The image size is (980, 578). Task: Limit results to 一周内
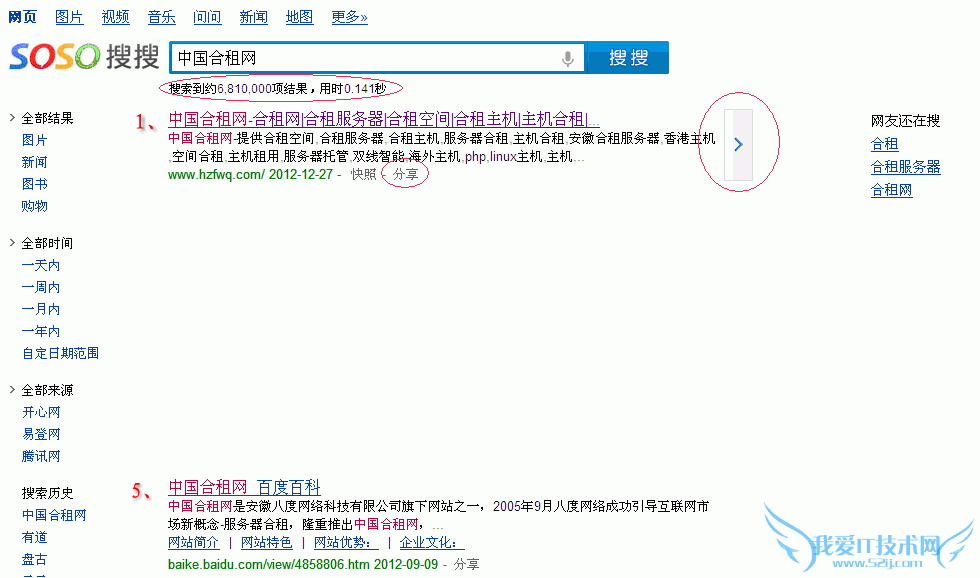click(41, 287)
